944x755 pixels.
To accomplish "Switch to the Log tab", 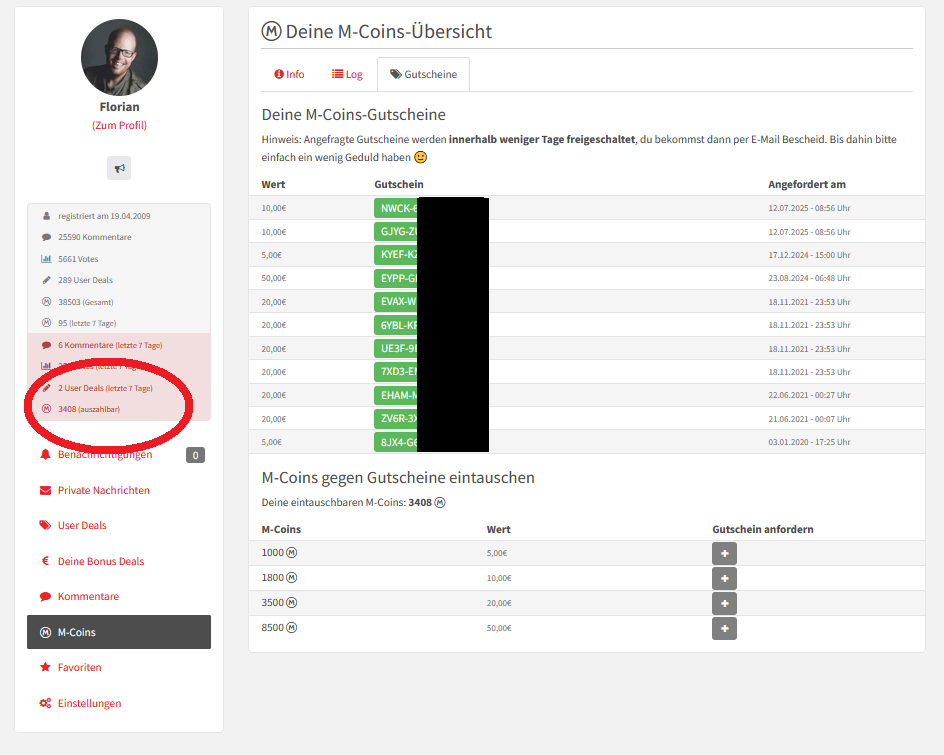I will pos(347,75).
